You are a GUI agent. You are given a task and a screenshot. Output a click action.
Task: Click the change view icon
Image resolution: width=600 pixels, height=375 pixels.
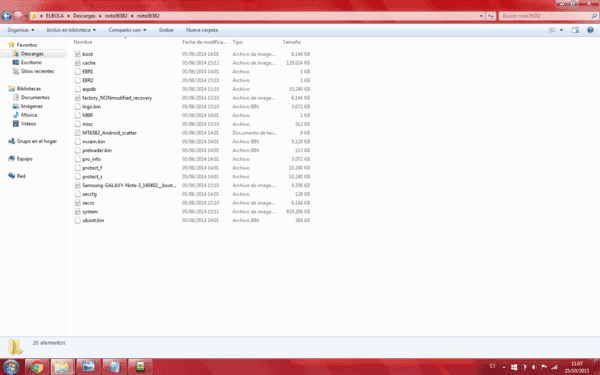pyautogui.click(x=552, y=30)
